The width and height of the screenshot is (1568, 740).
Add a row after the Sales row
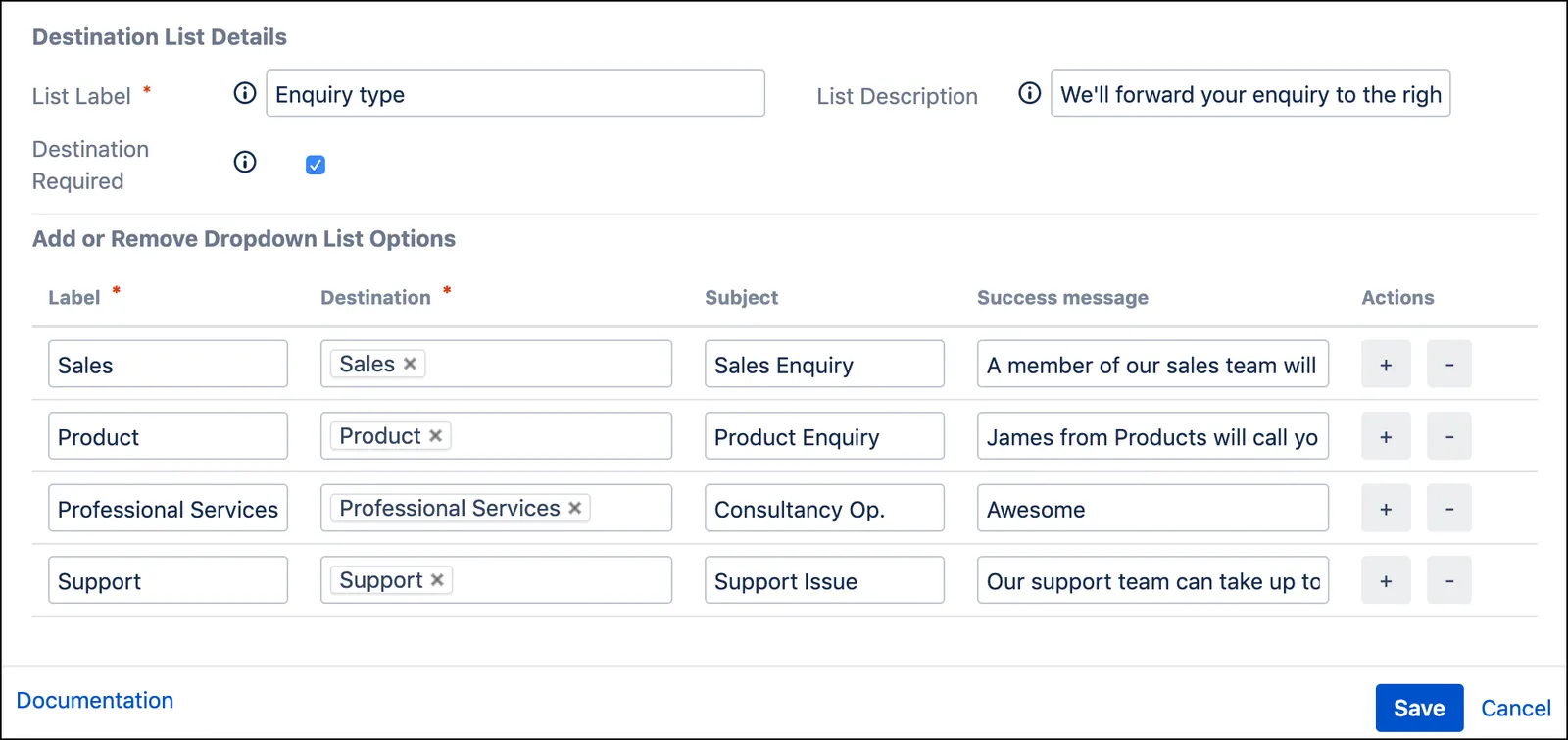[1386, 364]
